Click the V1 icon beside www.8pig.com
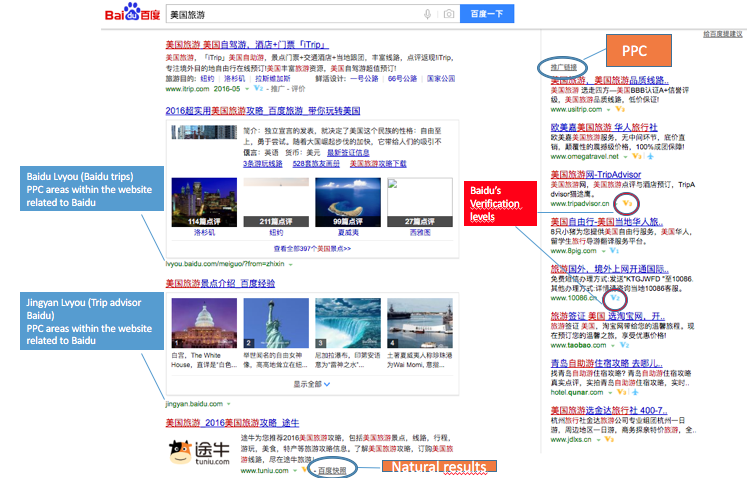Screen dimensions: 750x478 click(614, 251)
